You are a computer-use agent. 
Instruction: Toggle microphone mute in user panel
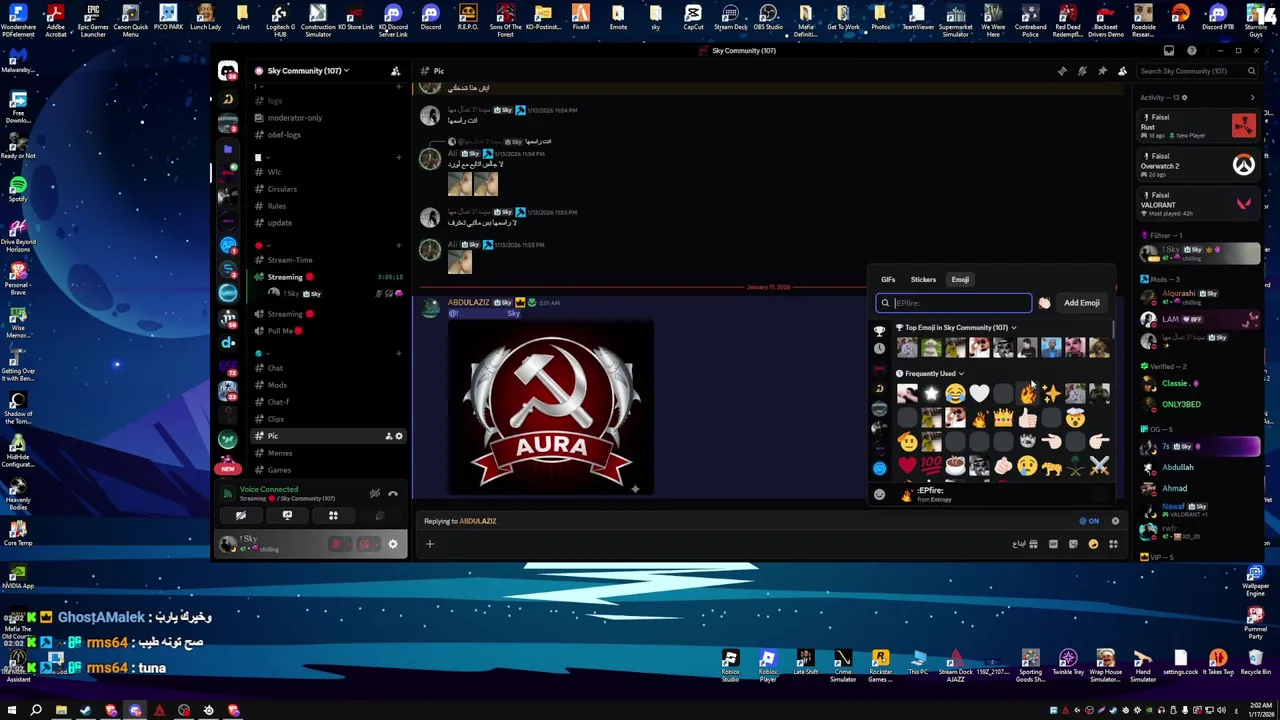[x=336, y=544]
